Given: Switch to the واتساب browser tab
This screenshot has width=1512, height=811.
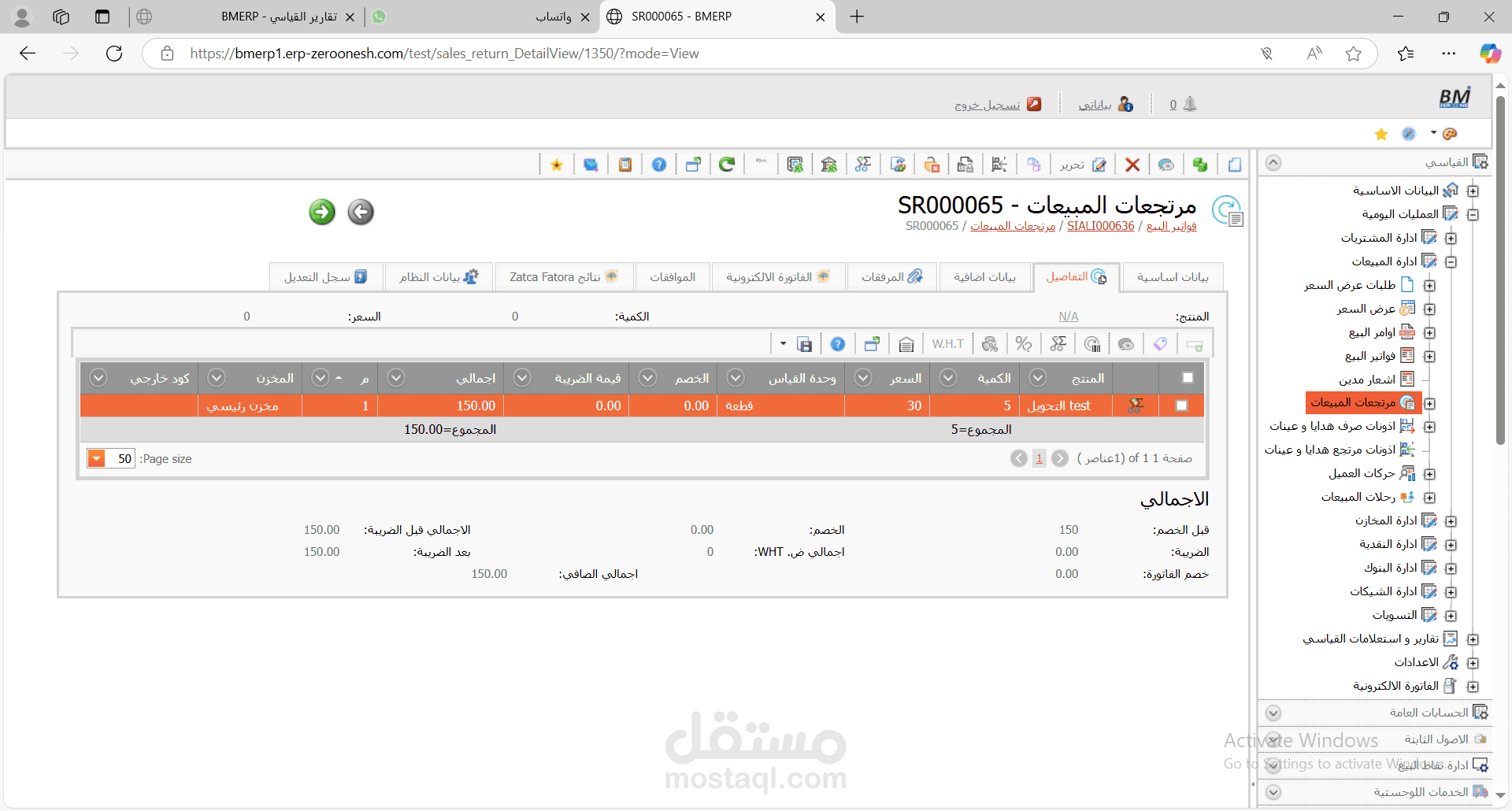Looking at the screenshot, I should [480, 17].
